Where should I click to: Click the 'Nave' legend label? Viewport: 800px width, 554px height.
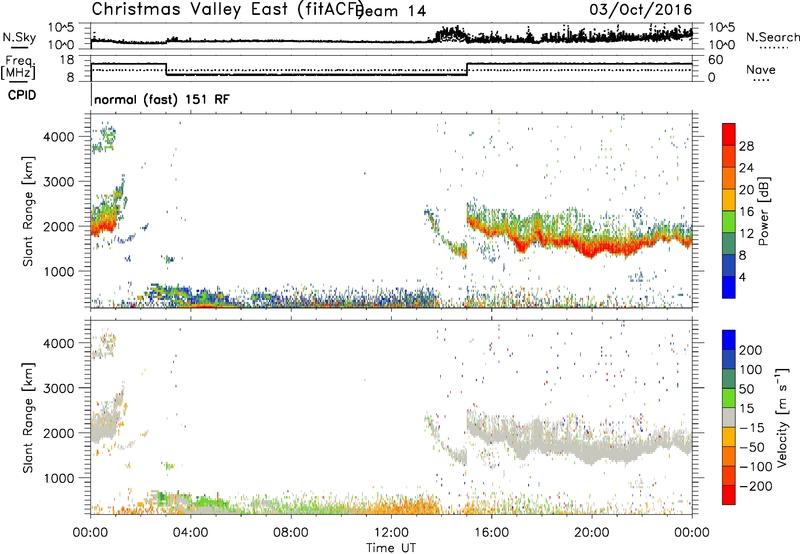[x=761, y=69]
